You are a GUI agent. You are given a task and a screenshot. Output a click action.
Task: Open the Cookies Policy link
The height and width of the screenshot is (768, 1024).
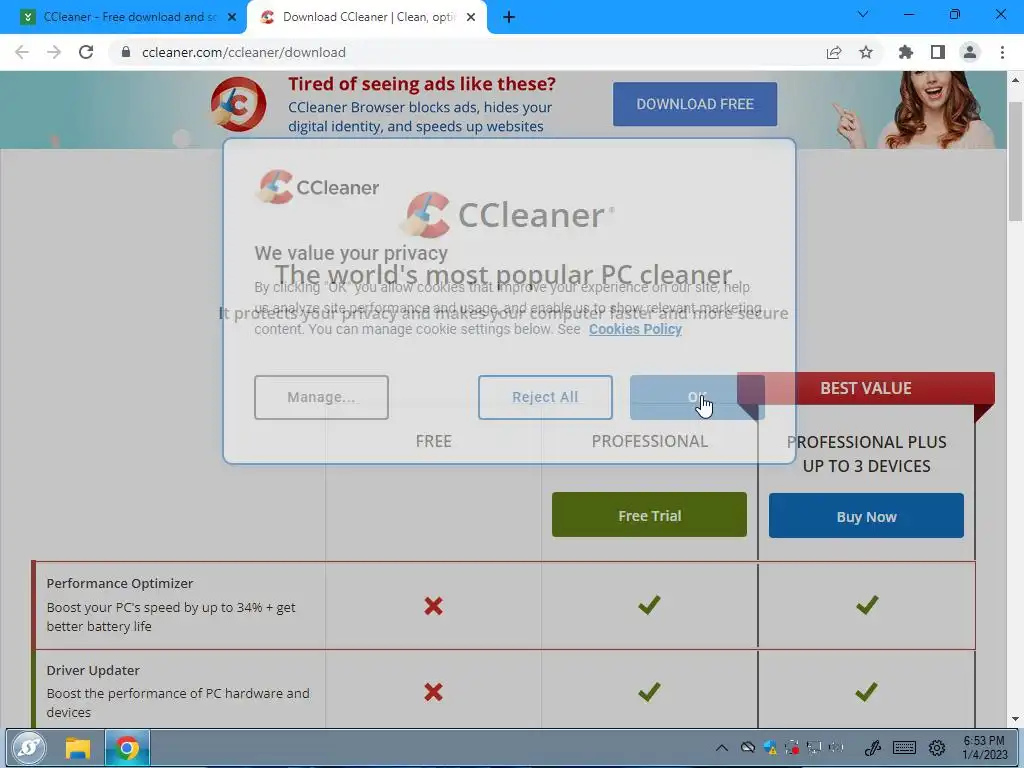[x=635, y=329]
